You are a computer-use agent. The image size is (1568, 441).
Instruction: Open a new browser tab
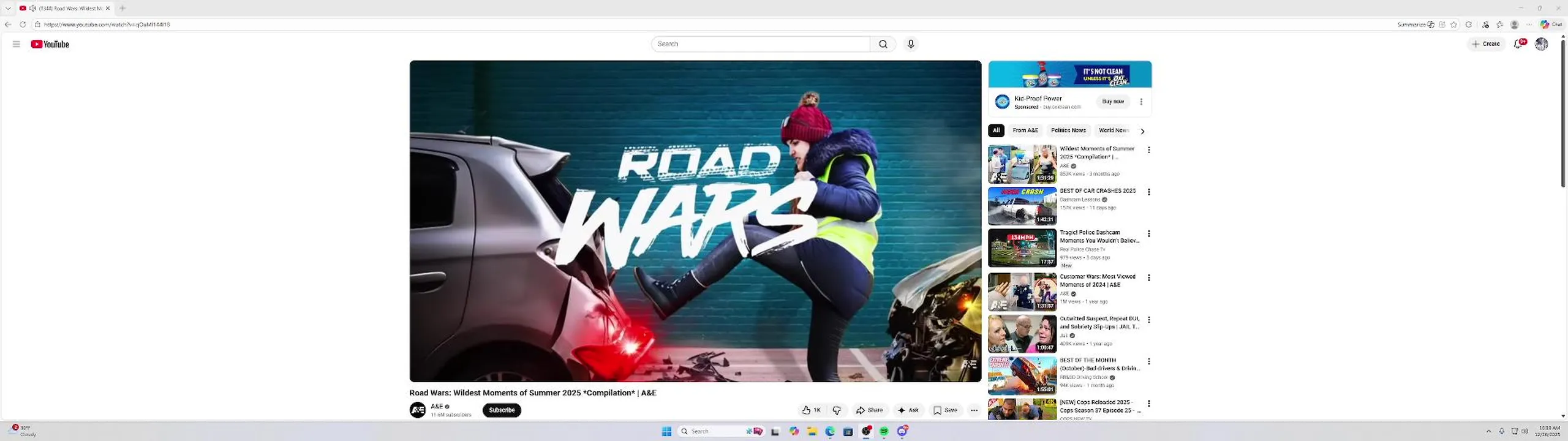click(x=123, y=8)
